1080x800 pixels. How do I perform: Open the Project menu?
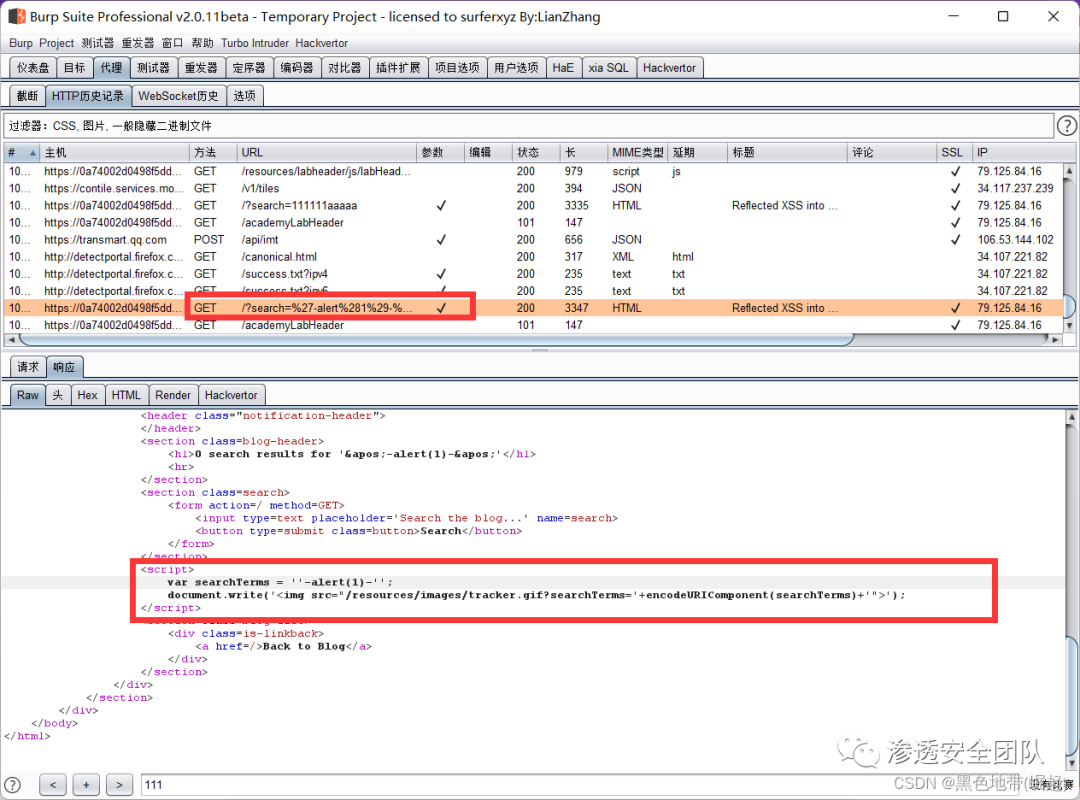(56, 43)
